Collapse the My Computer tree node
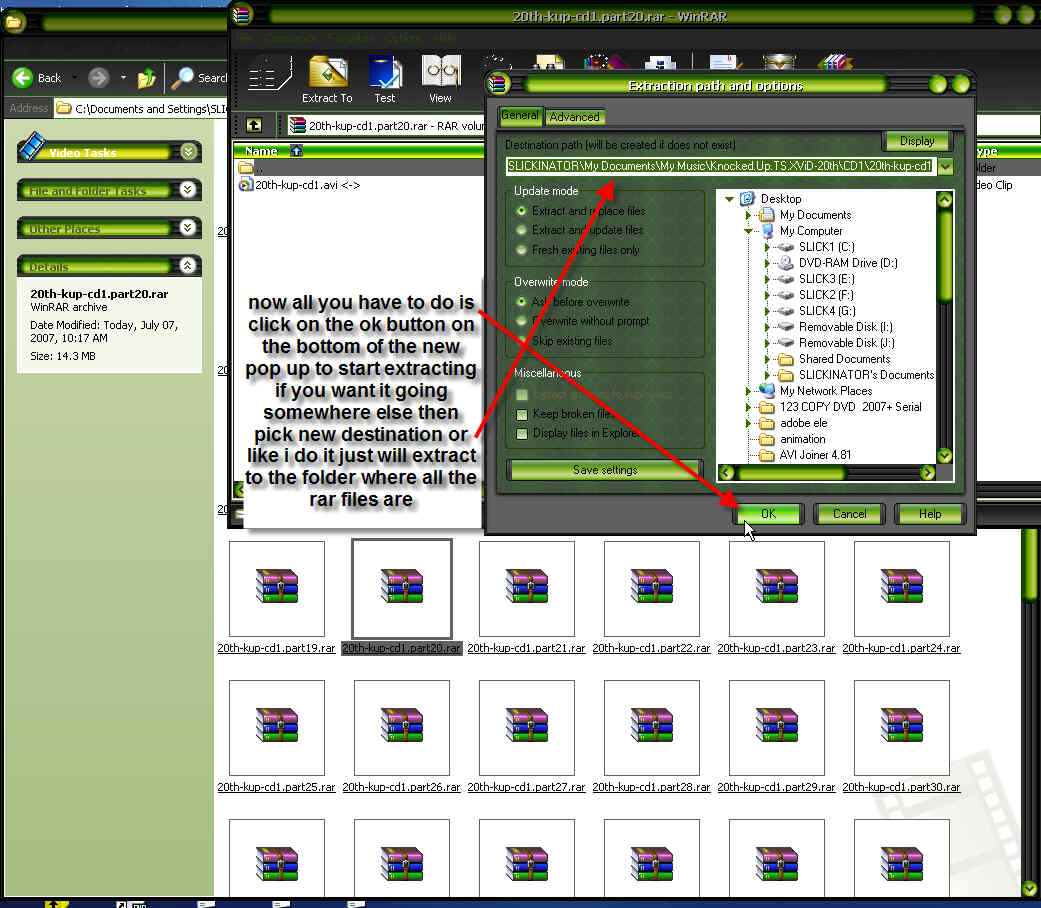The image size is (1041, 908). [x=748, y=231]
